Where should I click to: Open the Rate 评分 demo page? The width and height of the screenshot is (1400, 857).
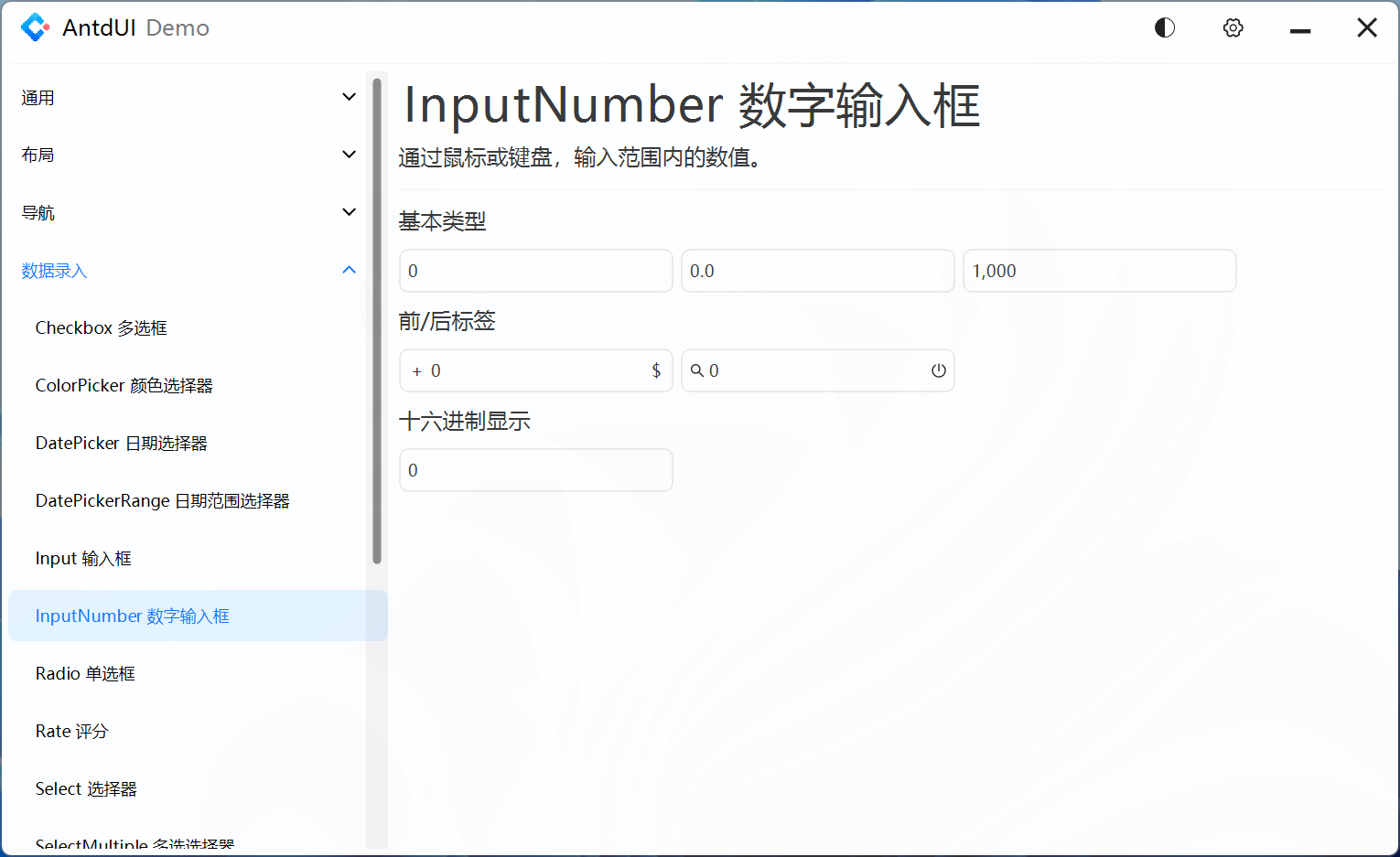click(x=71, y=731)
